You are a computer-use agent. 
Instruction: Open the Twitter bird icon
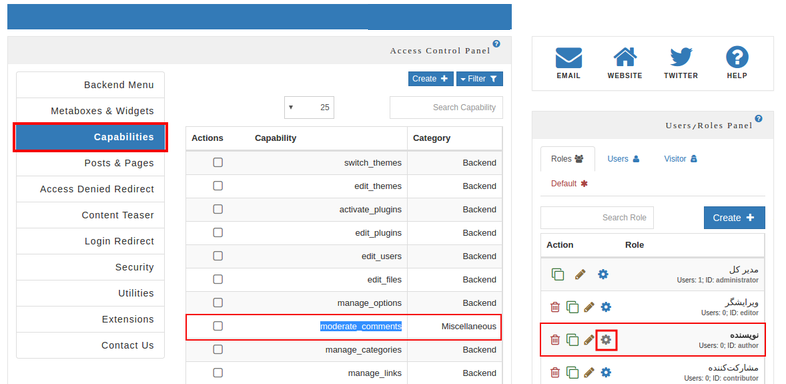pyautogui.click(x=681, y=57)
